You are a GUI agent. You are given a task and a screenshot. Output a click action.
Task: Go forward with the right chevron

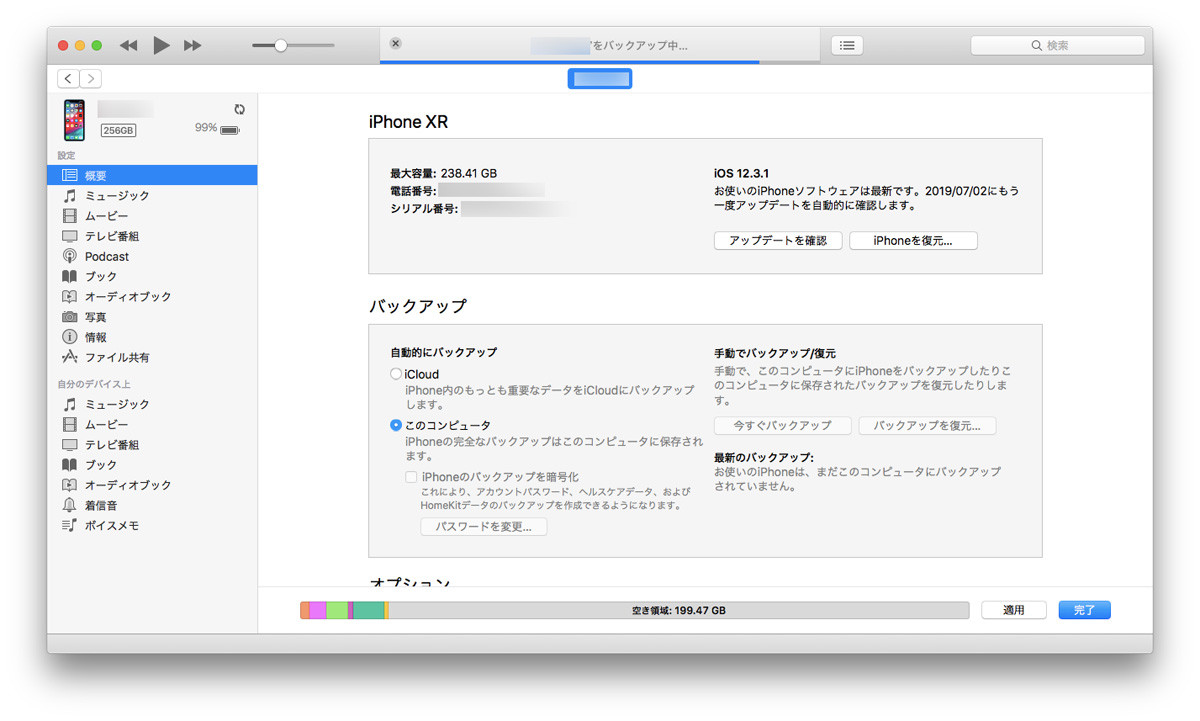[90, 79]
